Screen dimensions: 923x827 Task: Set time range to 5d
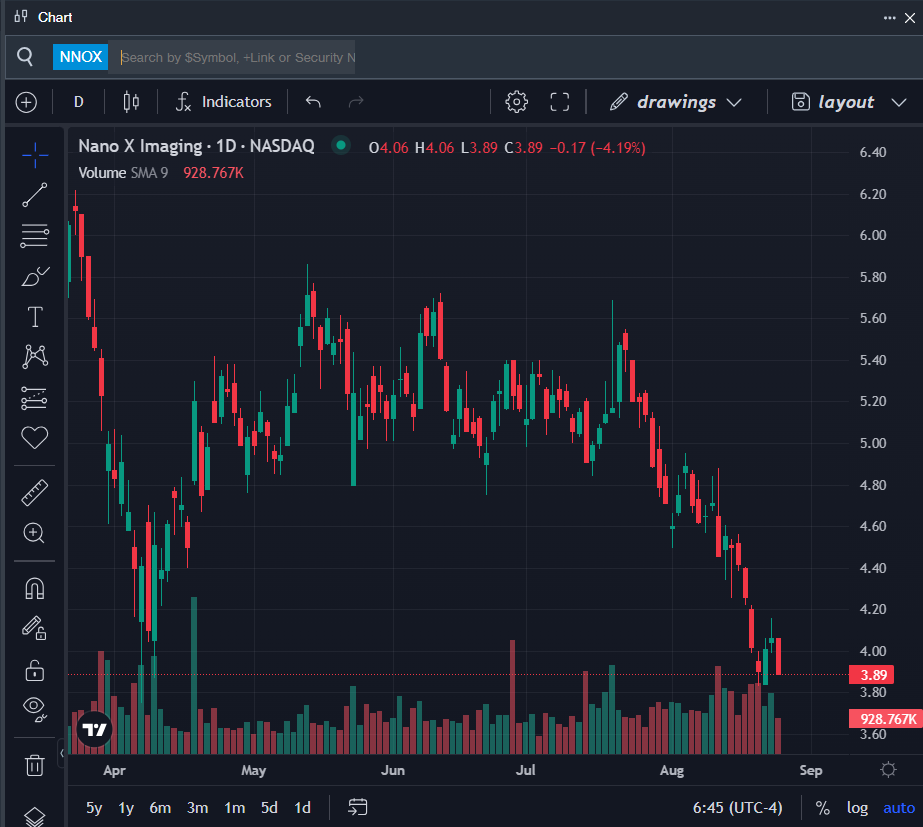click(x=270, y=808)
